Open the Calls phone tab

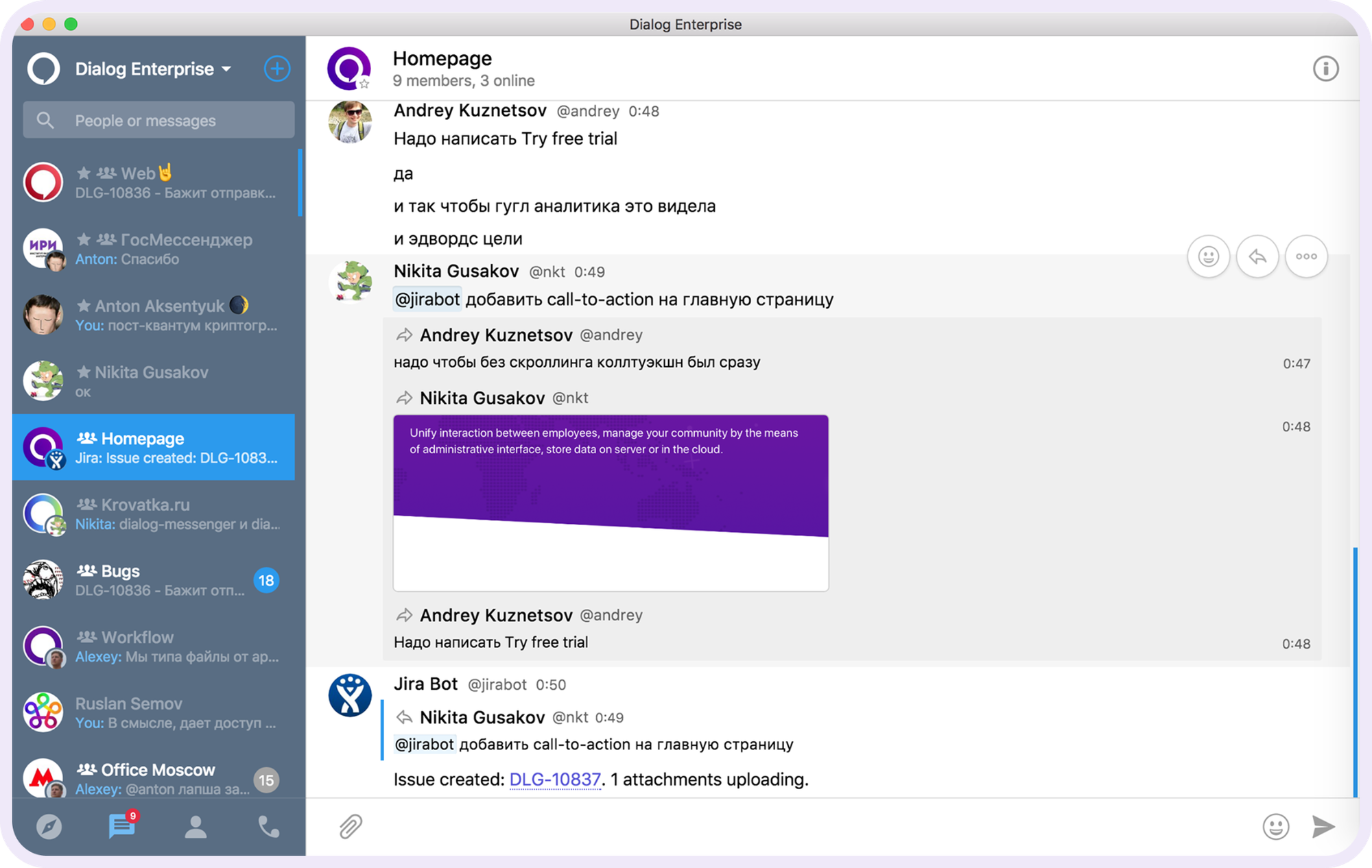268,827
